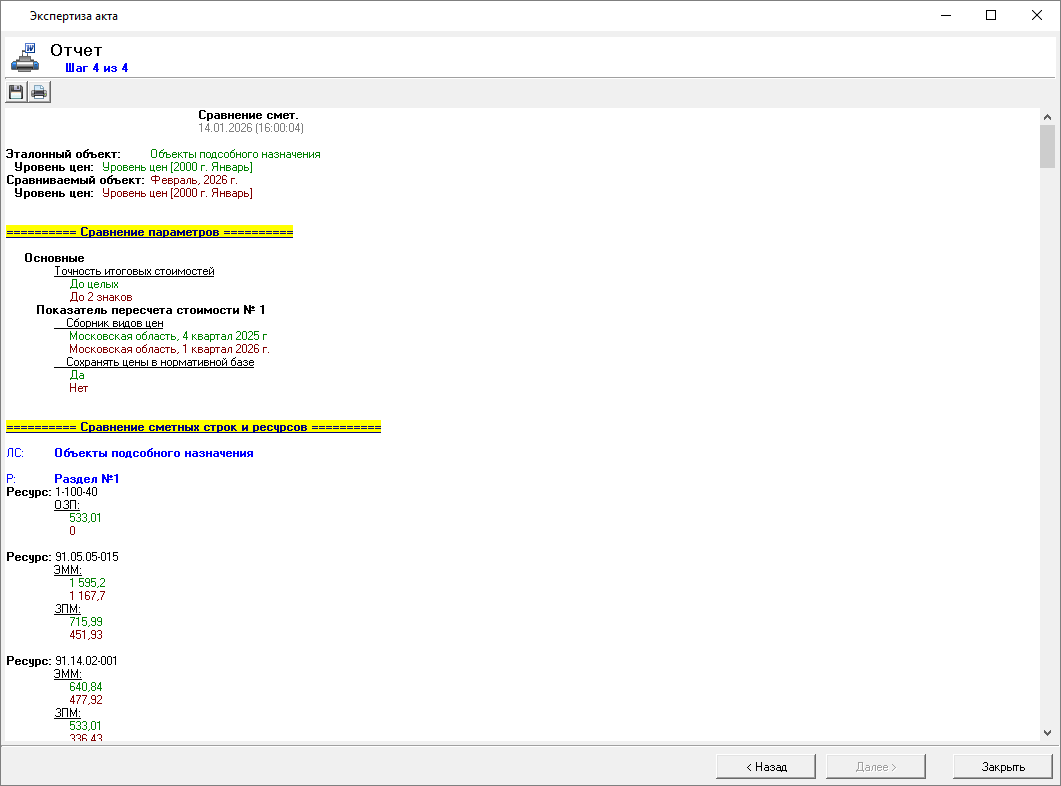
Task: Click the small printer icon in the toolbar
Action: (39, 93)
